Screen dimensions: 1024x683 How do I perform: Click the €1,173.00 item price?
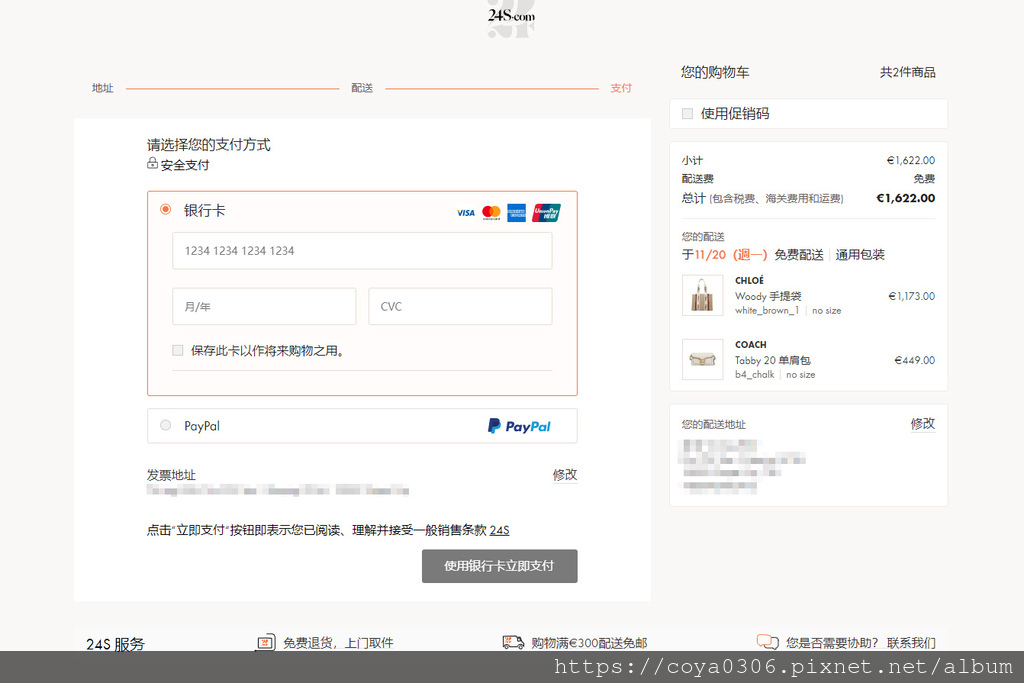[912, 296]
